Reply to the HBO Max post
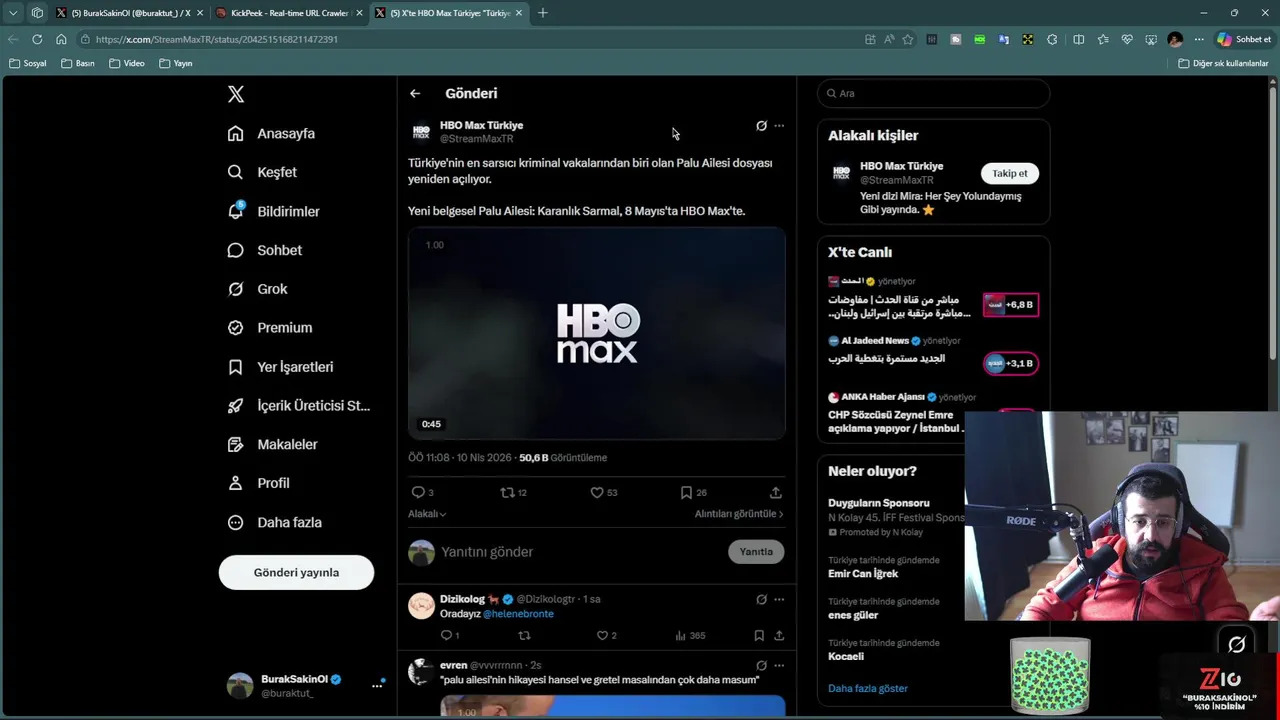This screenshot has height=720, width=1280. [x=422, y=492]
